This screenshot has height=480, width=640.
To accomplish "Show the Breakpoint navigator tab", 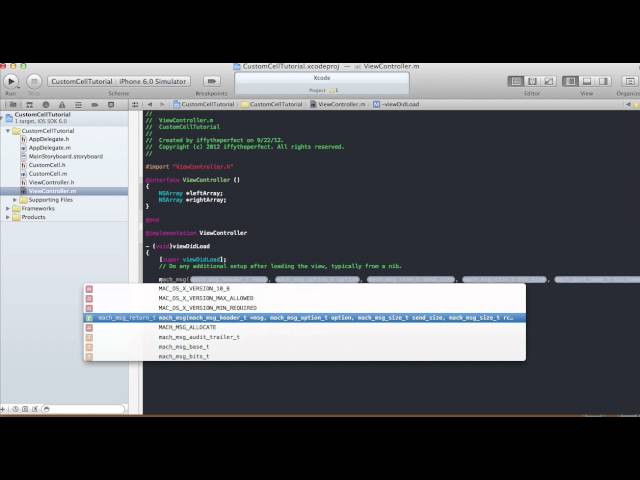I will pos(95,104).
